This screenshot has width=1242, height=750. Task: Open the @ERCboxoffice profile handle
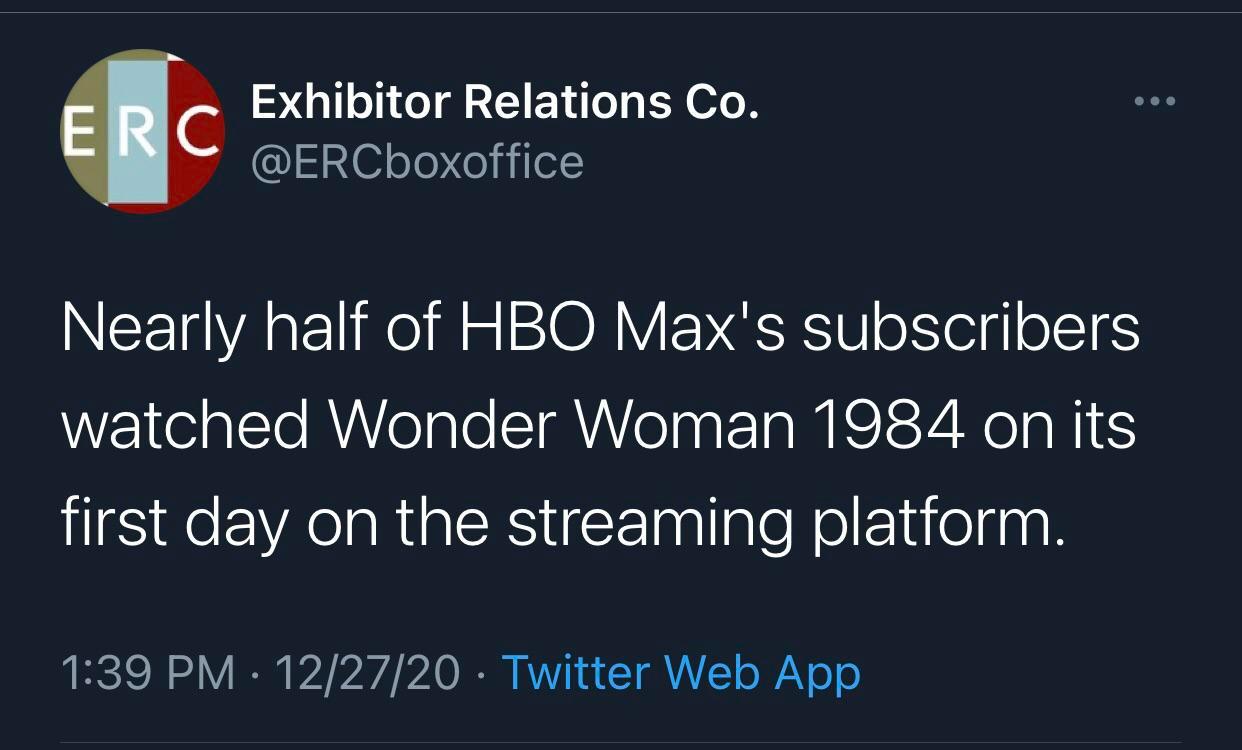pos(416,161)
